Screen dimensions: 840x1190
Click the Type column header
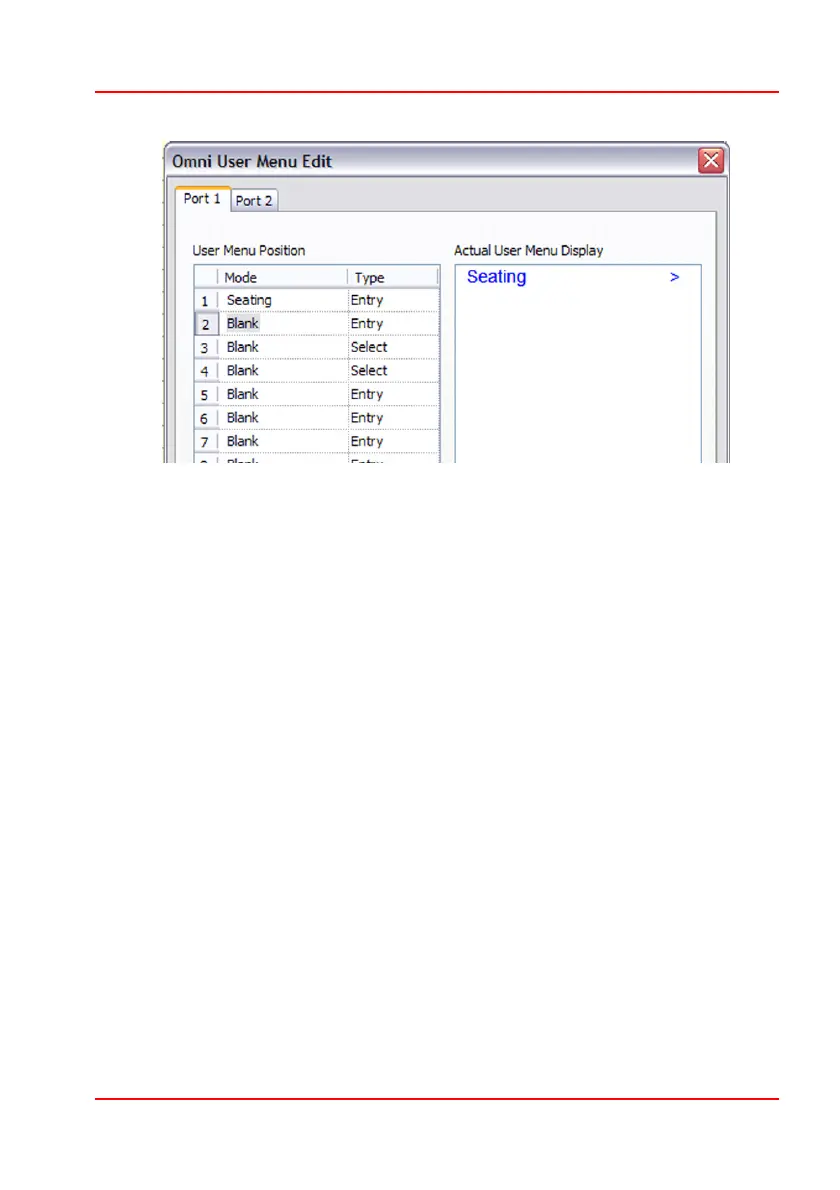pyautogui.click(x=392, y=277)
